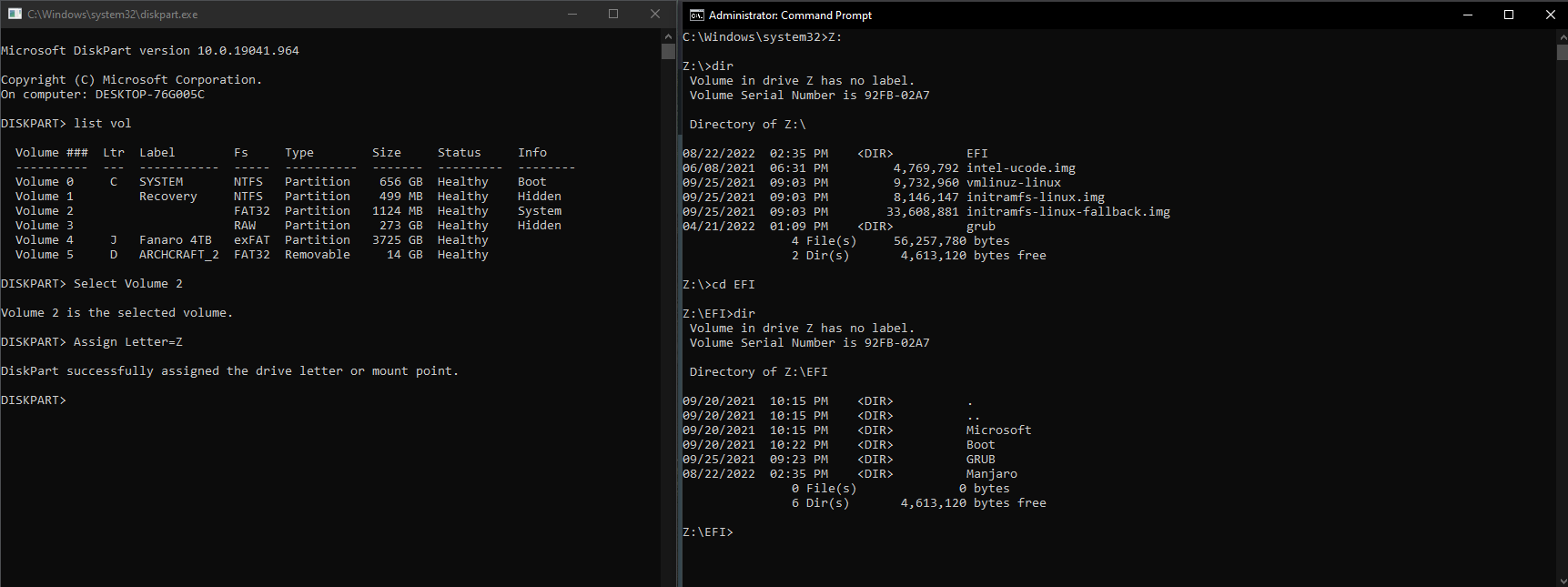Click 'Assign Letter=Z' command text
This screenshot has width=1568, height=587.
click(x=128, y=342)
